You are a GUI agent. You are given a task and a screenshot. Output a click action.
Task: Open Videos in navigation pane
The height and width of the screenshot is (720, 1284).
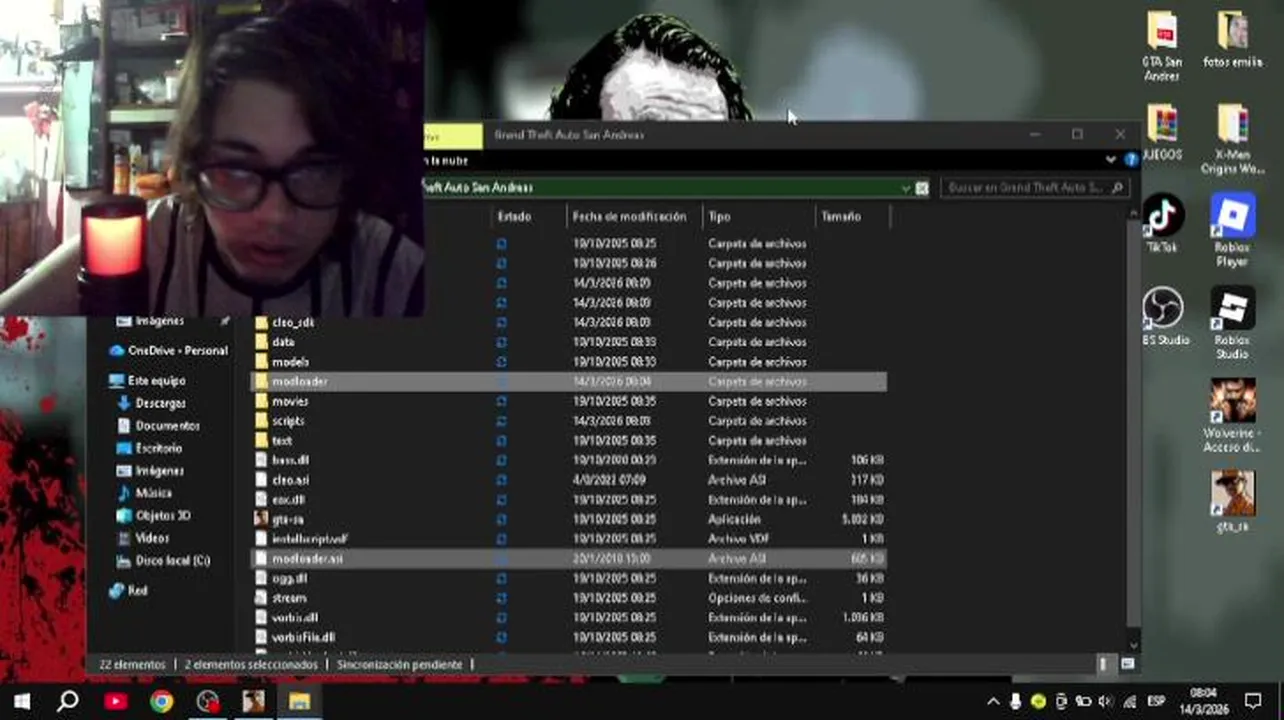tap(143, 538)
